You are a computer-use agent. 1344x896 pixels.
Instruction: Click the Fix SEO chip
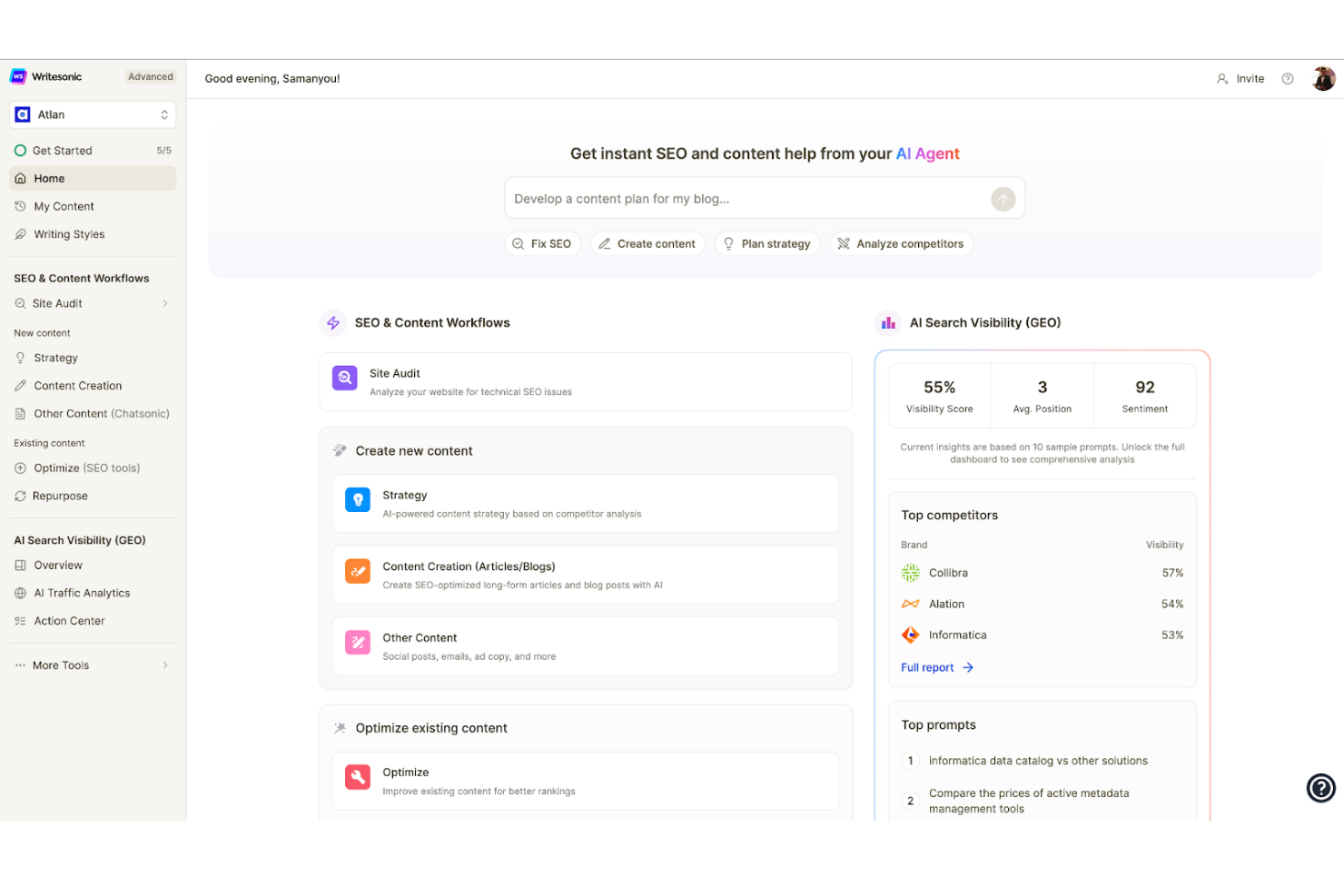tap(542, 243)
